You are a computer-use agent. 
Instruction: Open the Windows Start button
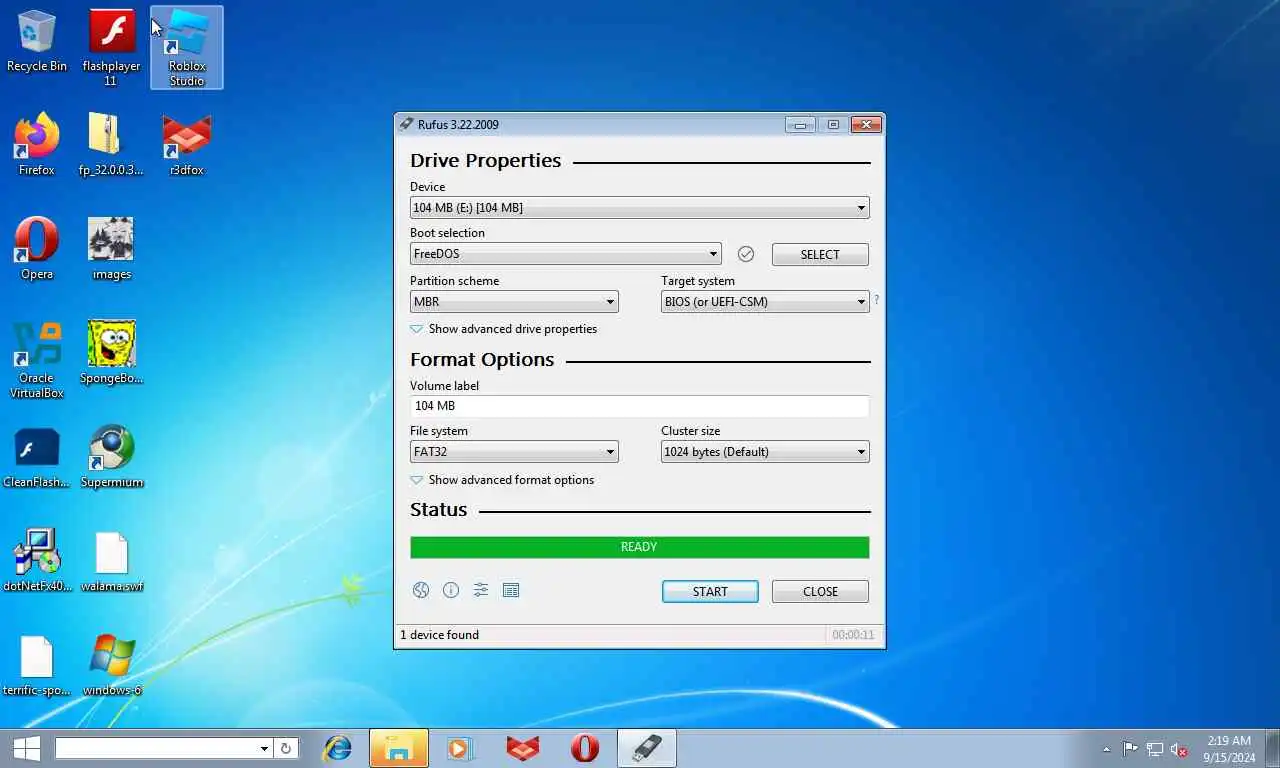[x=26, y=748]
